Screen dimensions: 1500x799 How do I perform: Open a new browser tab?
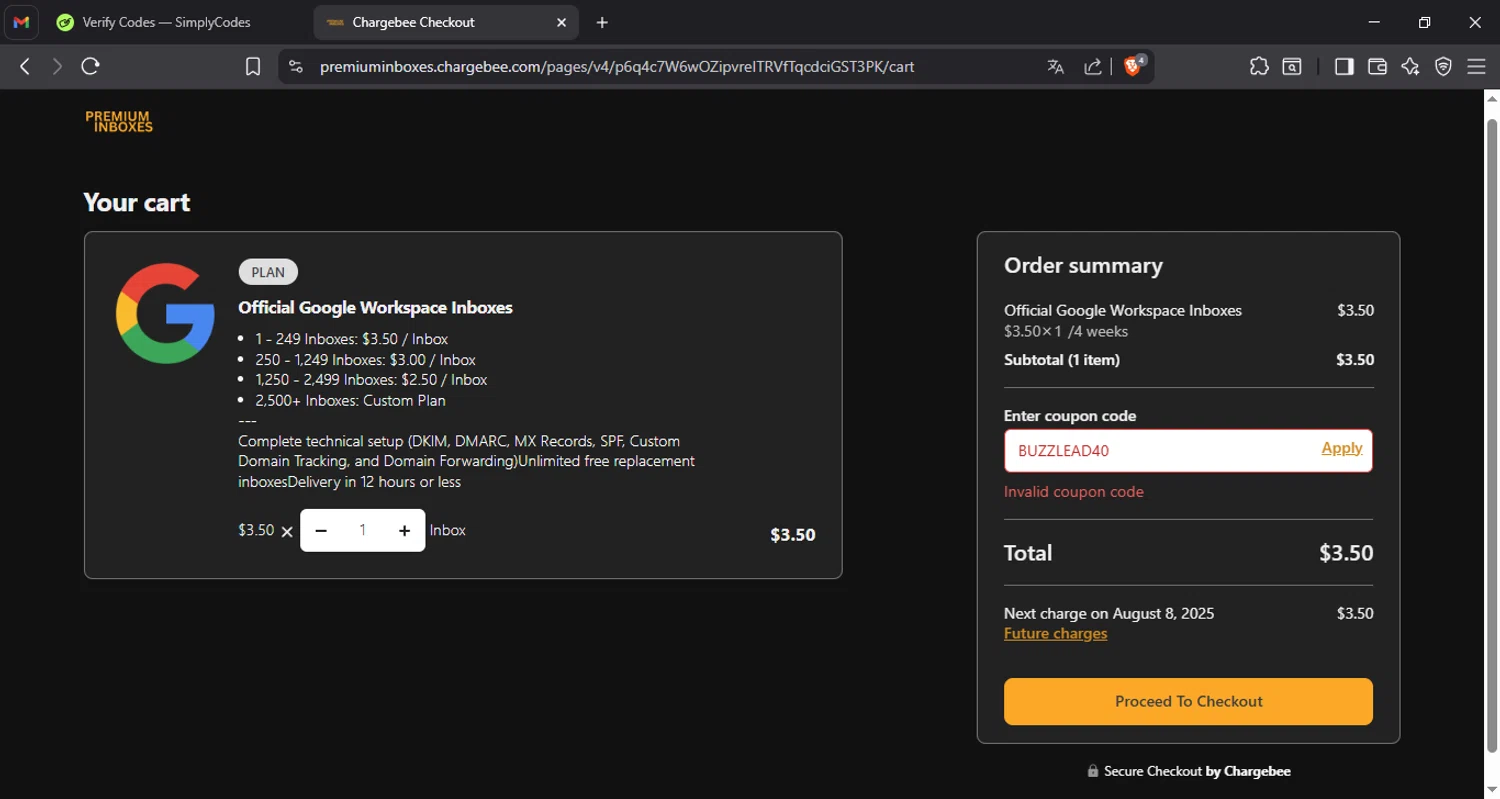coord(602,22)
